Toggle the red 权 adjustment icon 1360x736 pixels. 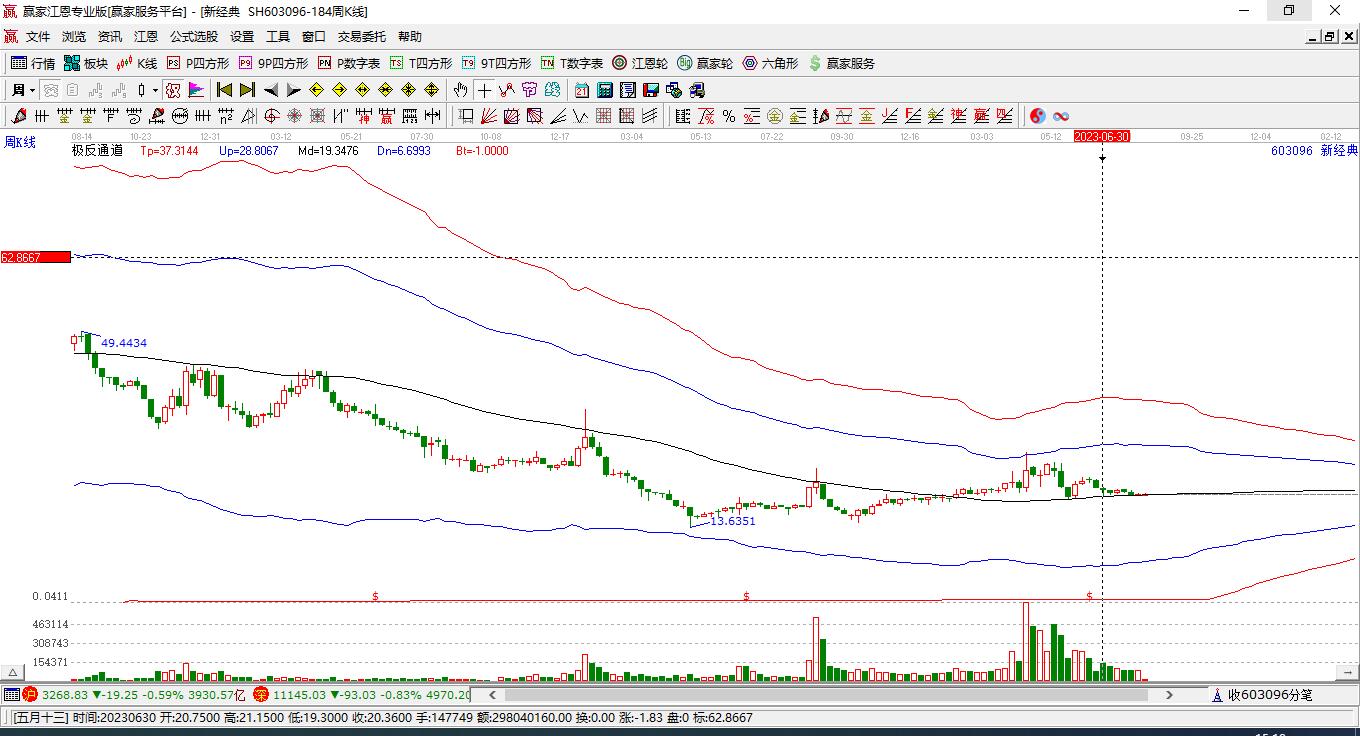tap(173, 90)
